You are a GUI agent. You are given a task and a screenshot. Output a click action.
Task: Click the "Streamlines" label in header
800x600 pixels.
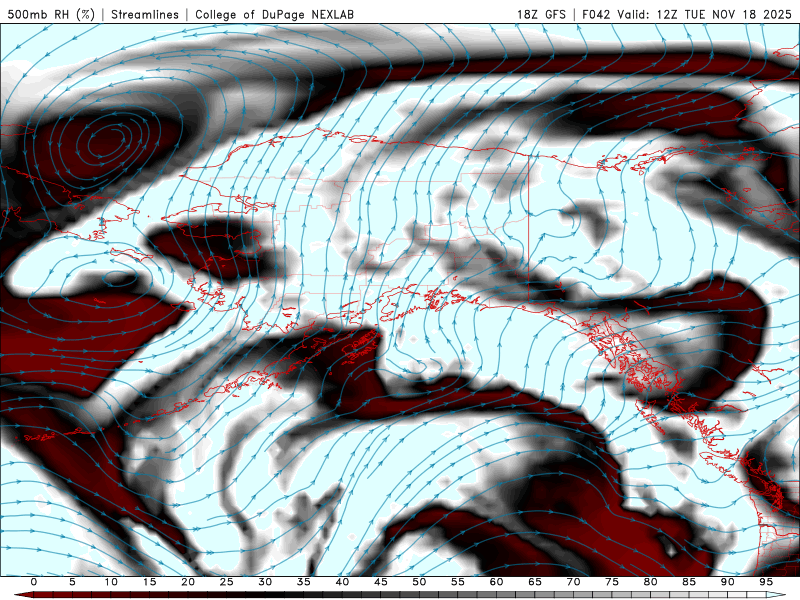pyautogui.click(x=145, y=14)
